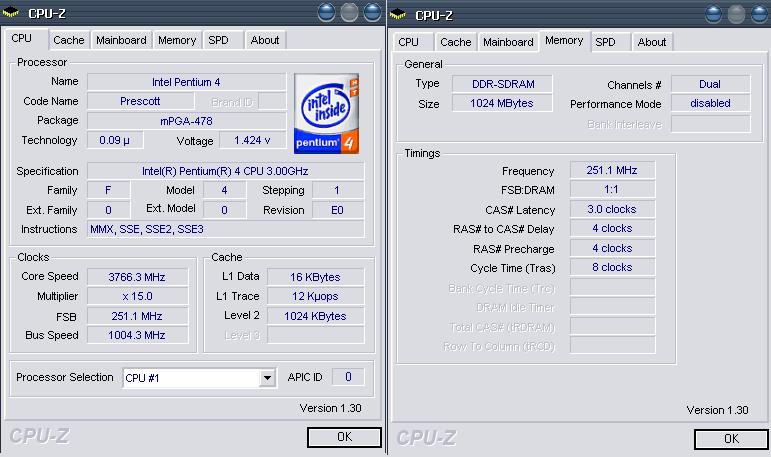The image size is (771, 457).
Task: Click the Family value F
Action: coord(108,190)
